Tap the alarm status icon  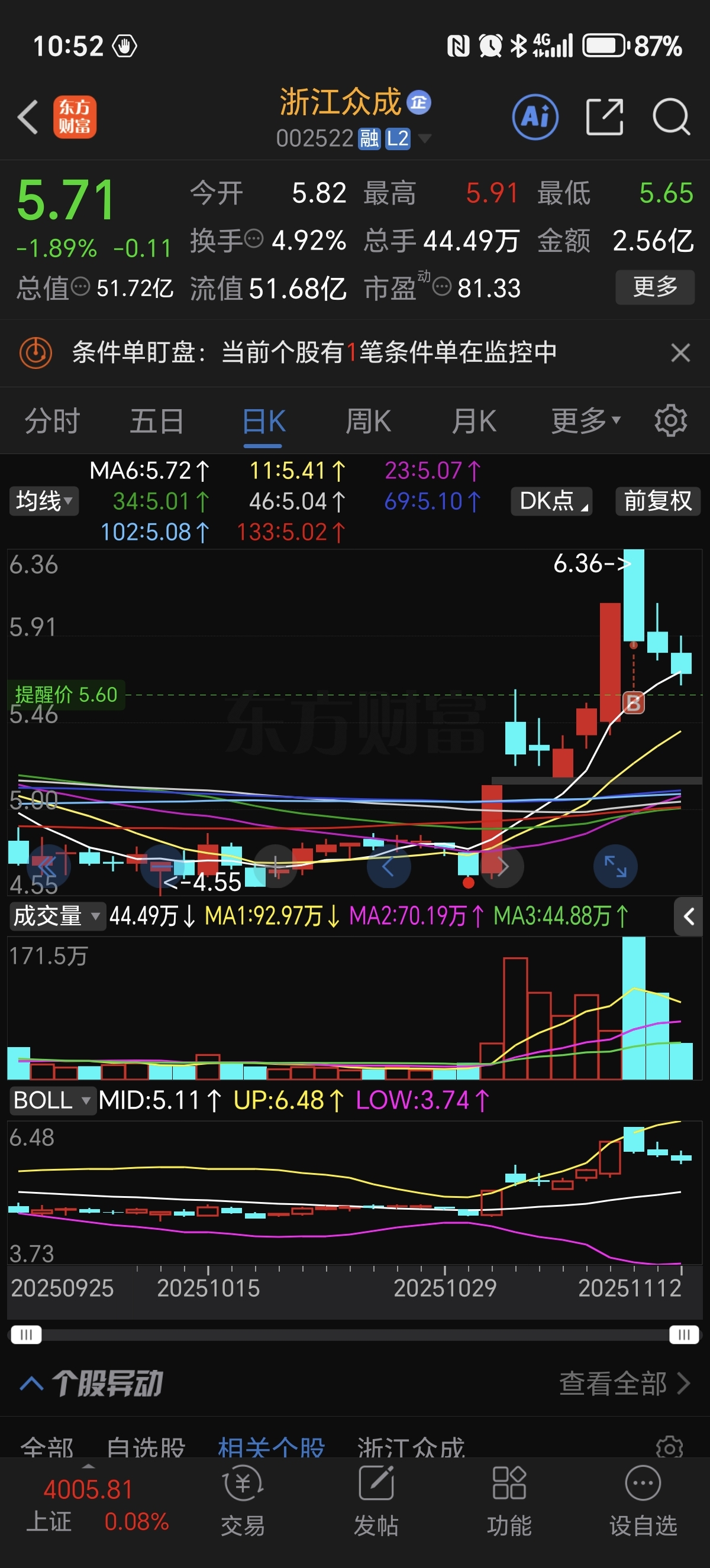[x=490, y=46]
